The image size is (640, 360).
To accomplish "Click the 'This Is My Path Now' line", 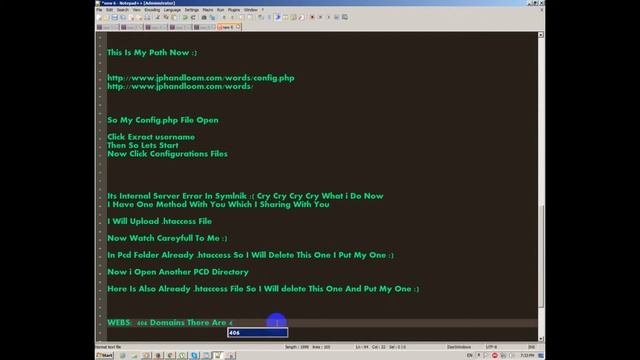I will (x=152, y=53).
